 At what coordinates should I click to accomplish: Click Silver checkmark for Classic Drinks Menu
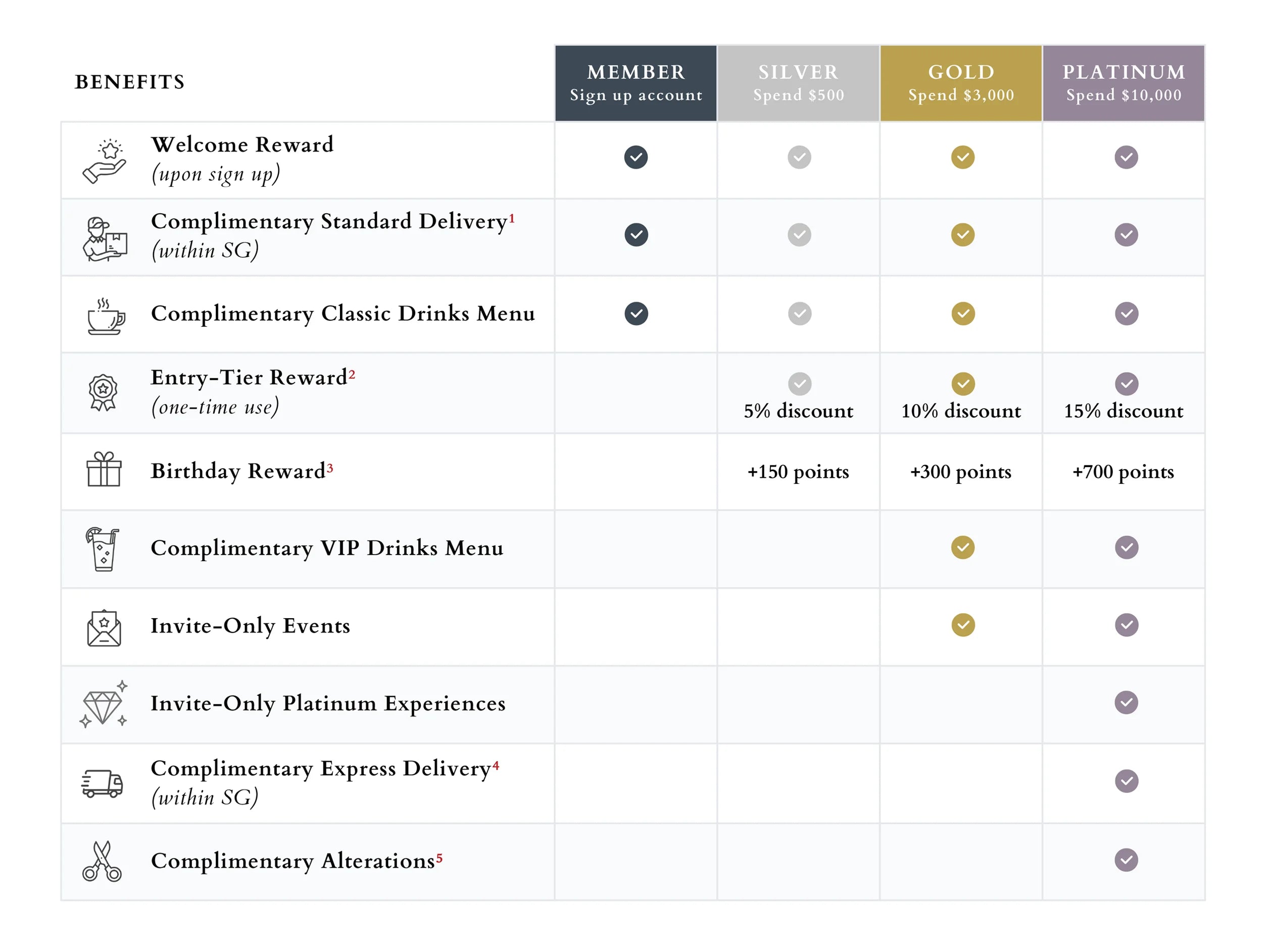point(799,314)
